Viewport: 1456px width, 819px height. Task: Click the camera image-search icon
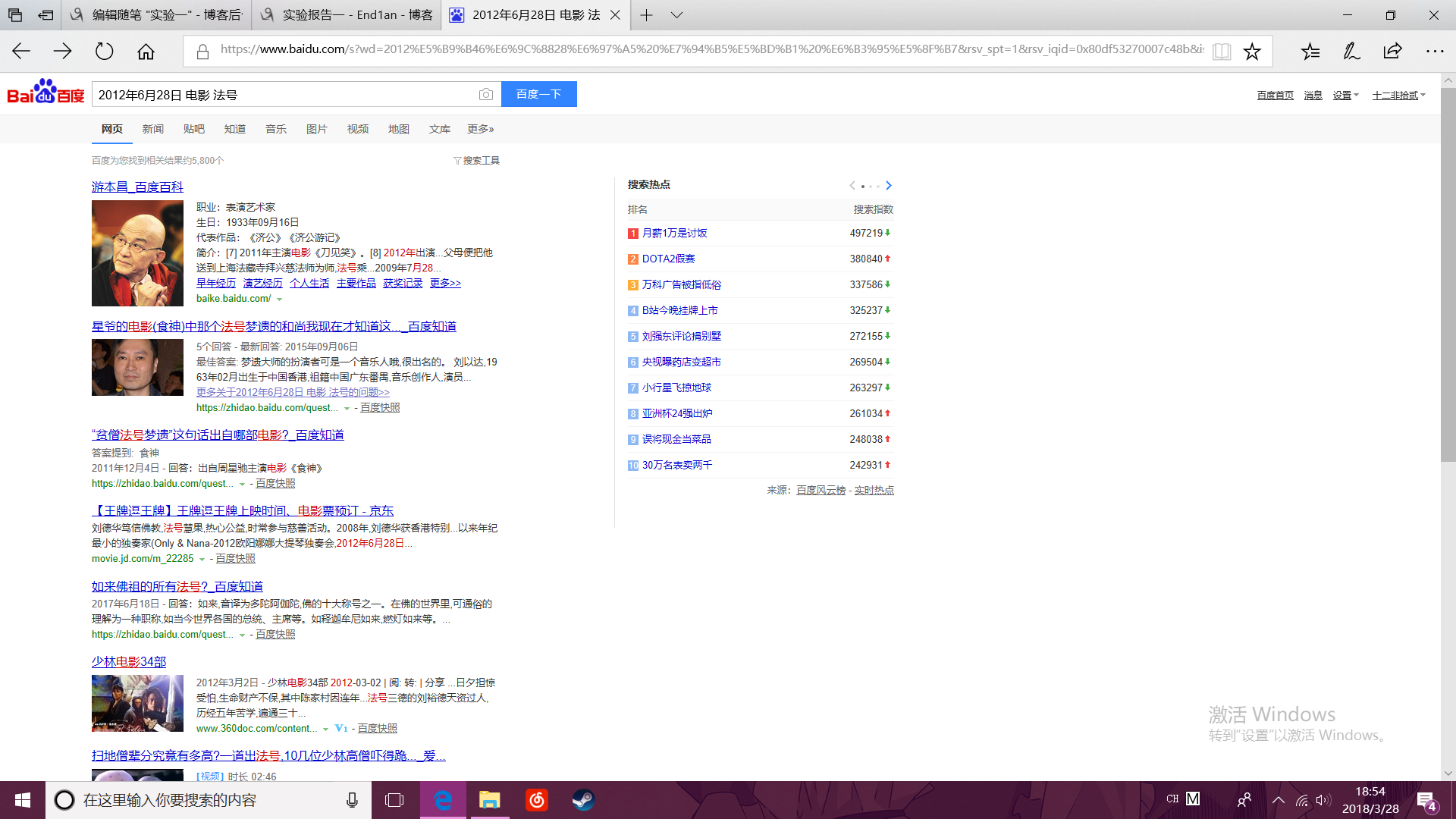click(x=486, y=94)
